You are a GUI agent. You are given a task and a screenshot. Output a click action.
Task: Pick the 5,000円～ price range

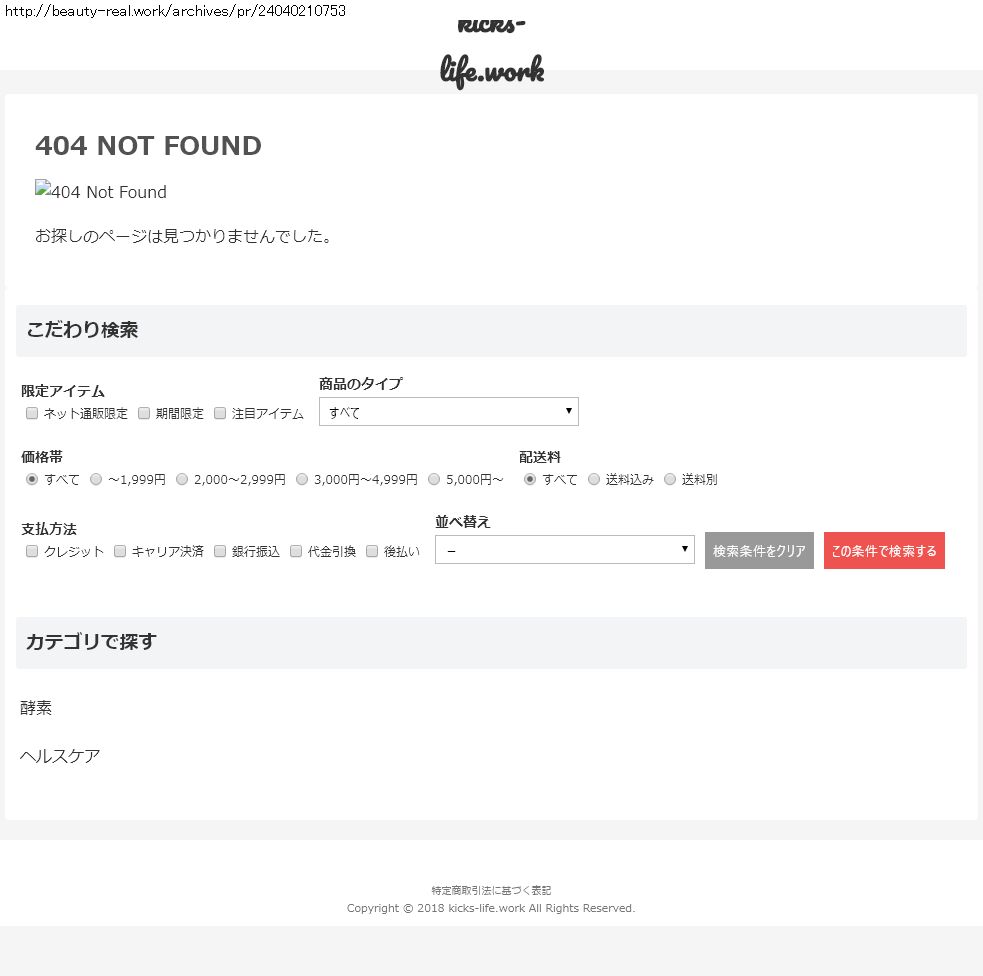434,479
